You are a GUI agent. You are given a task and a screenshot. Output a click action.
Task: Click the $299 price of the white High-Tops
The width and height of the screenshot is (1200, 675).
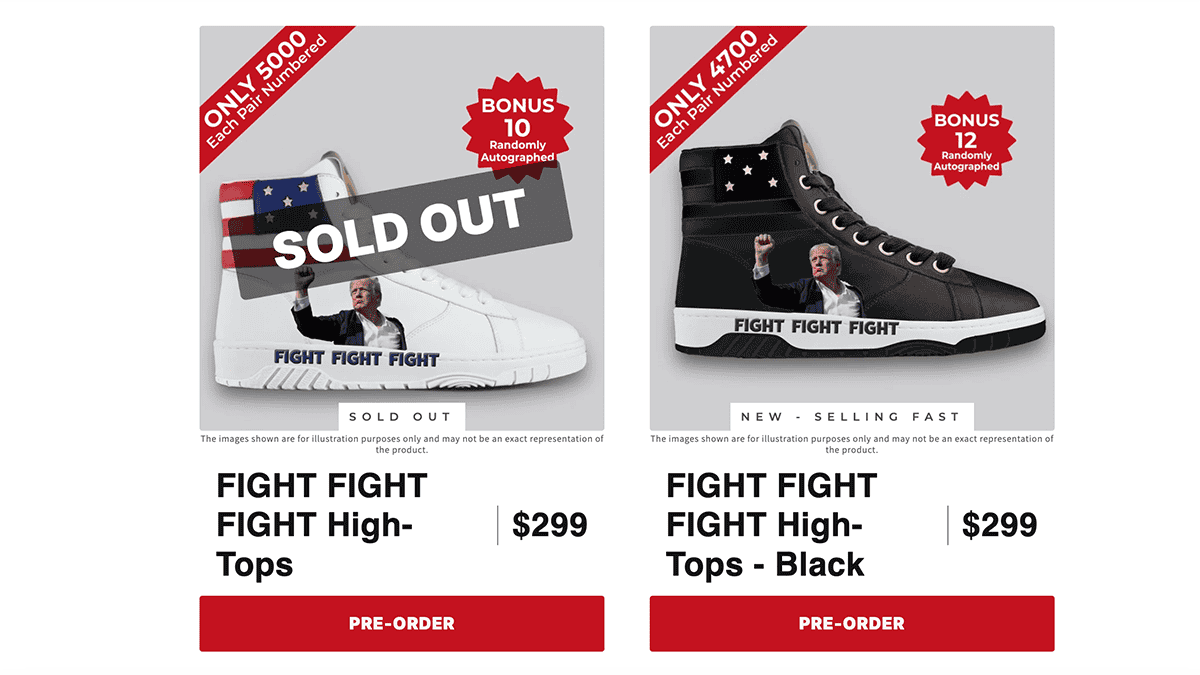click(x=549, y=525)
